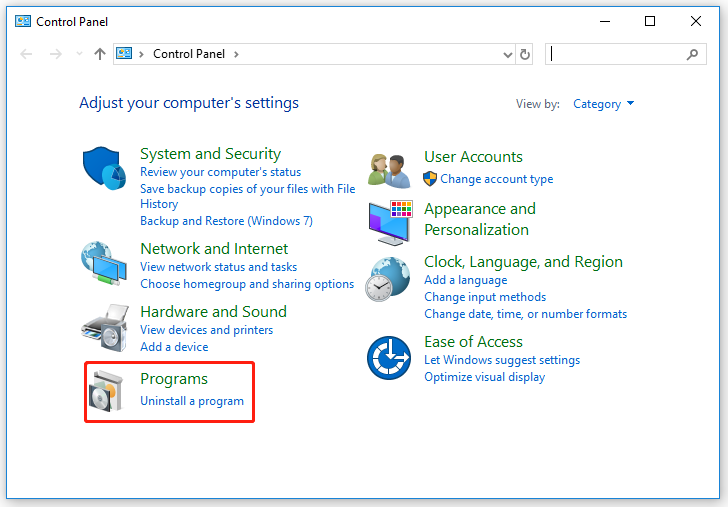This screenshot has width=728, height=507.
Task: Open Save backup copies with File History
Action: [247, 196]
